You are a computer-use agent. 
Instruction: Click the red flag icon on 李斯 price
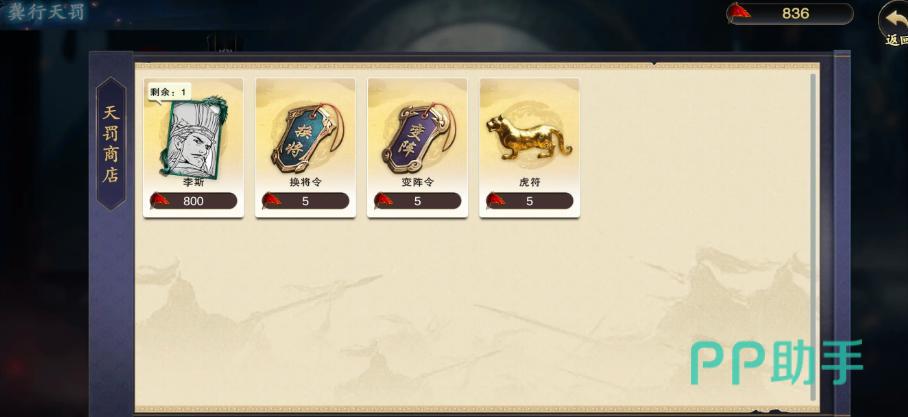coord(159,200)
